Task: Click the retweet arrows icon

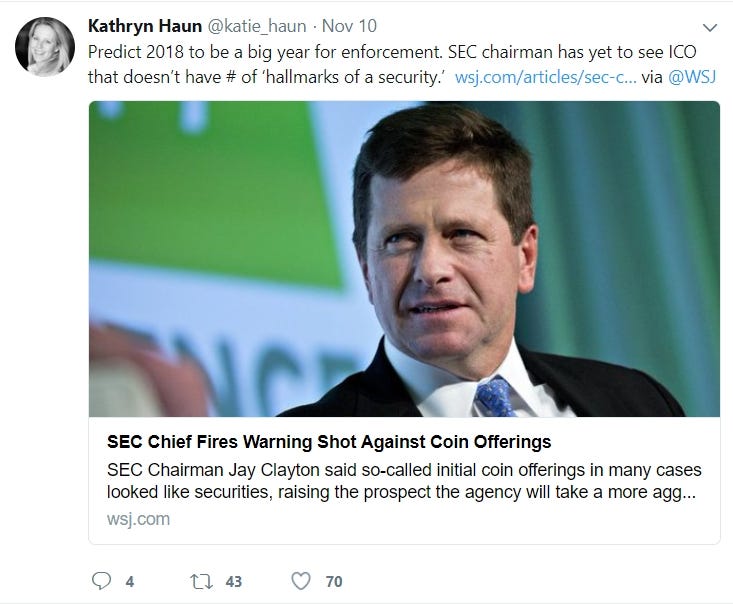Action: pyautogui.click(x=201, y=580)
